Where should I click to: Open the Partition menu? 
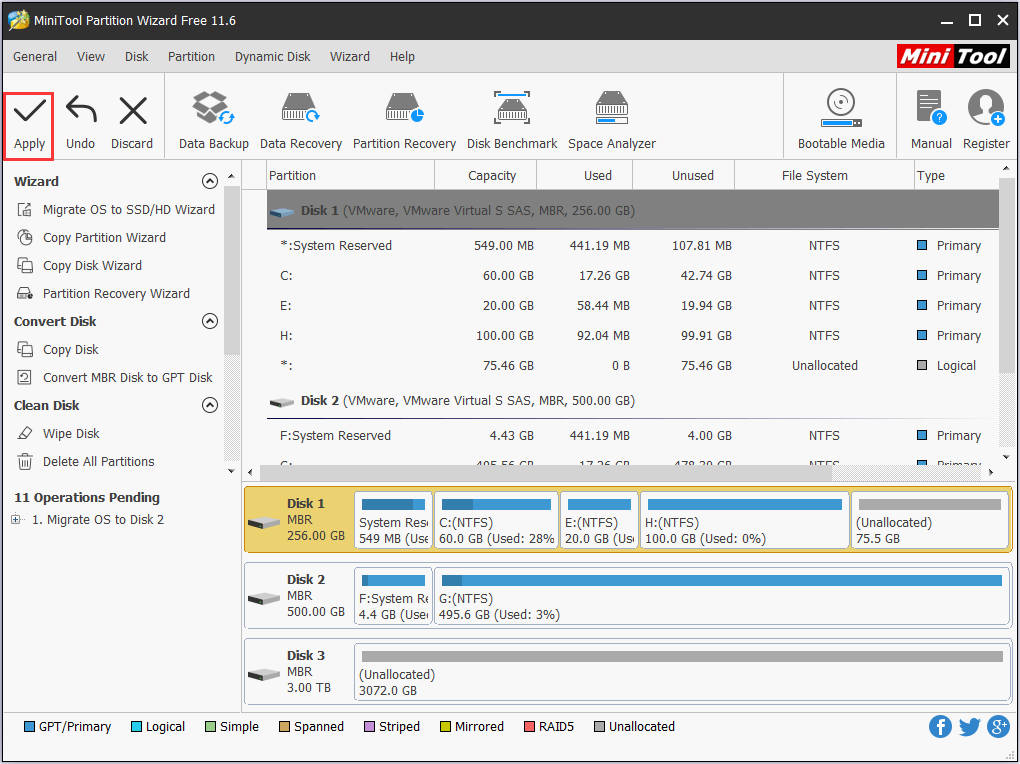[191, 57]
